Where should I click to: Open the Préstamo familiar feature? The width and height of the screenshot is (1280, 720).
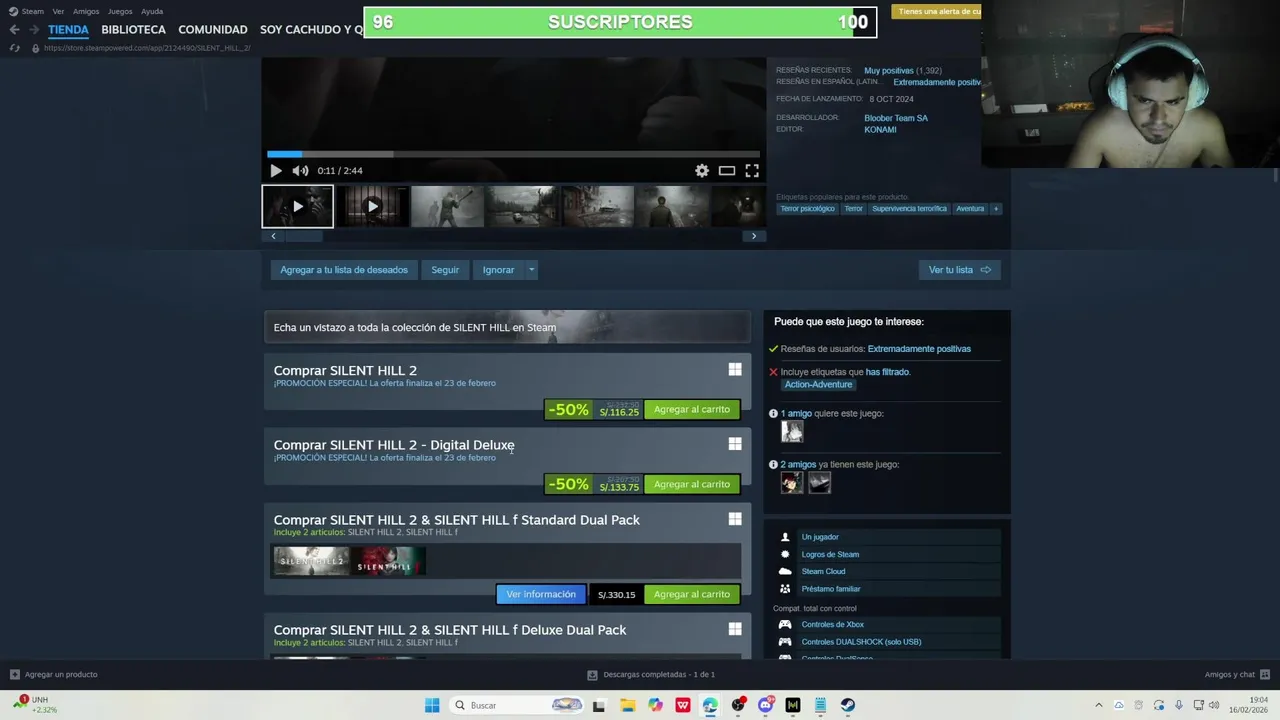pyautogui.click(x=888, y=589)
